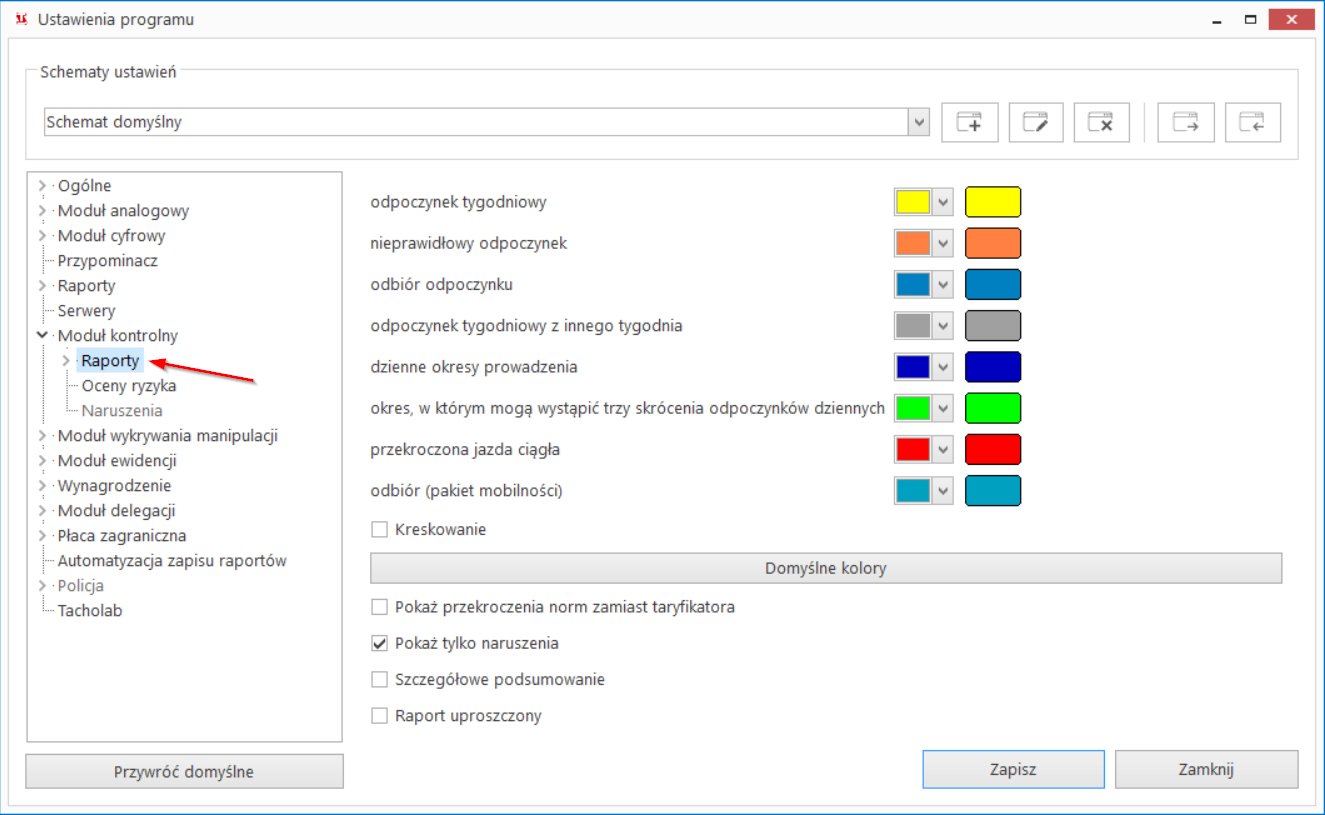Select Serwery in the tree

point(86,311)
